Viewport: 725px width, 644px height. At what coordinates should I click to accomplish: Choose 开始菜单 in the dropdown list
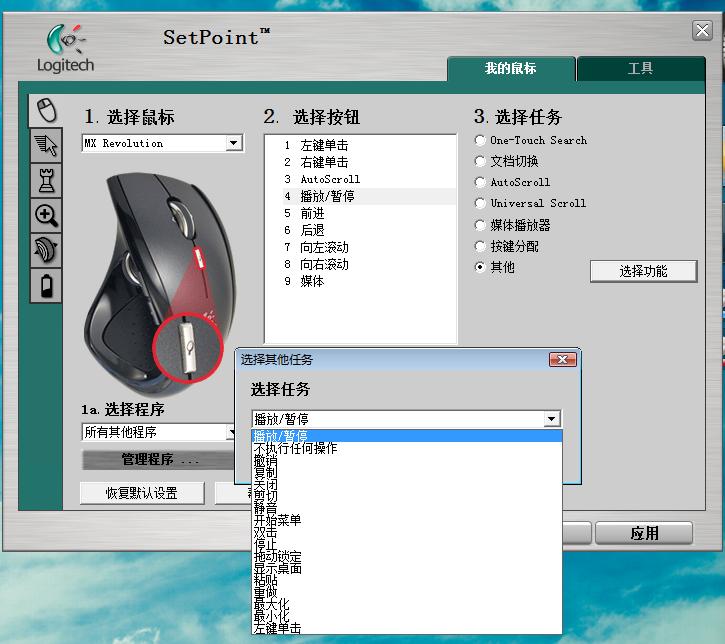[x=407, y=520]
